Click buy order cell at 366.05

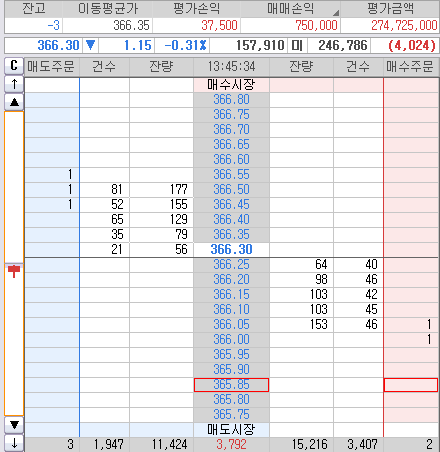pos(411,324)
